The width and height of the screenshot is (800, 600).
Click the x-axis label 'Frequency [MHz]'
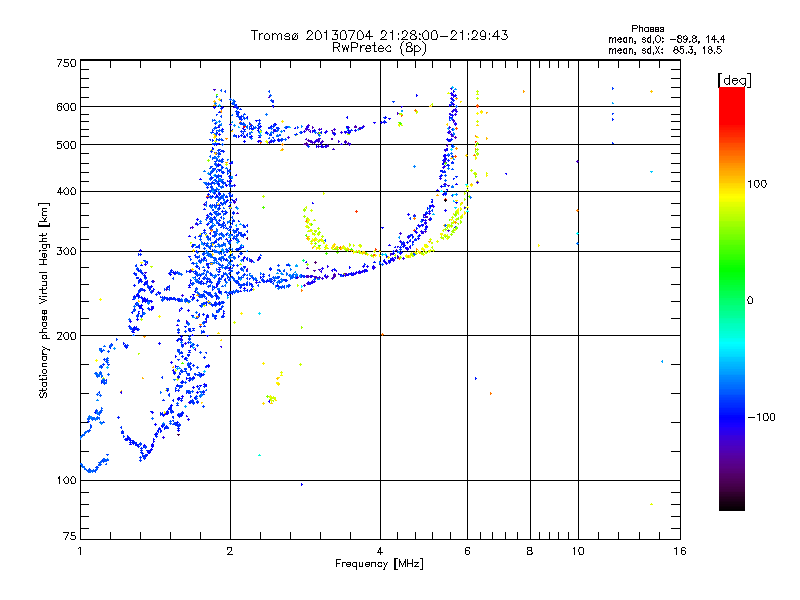379,564
